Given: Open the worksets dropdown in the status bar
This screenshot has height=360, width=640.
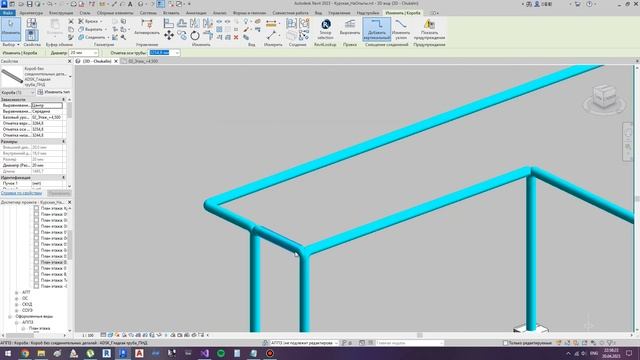Looking at the screenshot, I should coord(336,343).
